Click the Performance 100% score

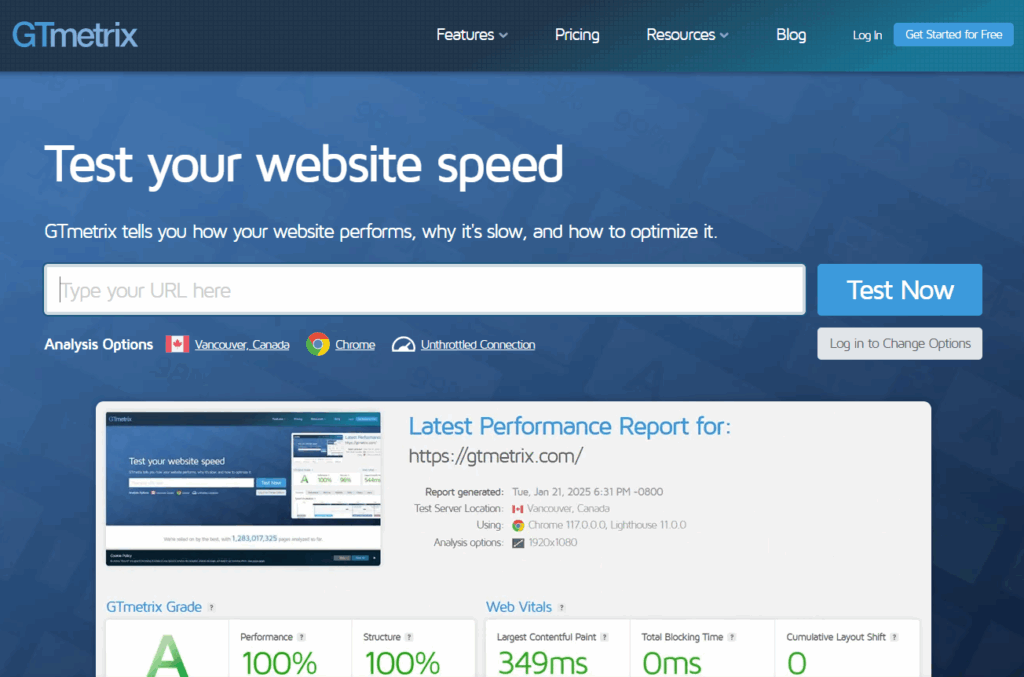click(279, 663)
